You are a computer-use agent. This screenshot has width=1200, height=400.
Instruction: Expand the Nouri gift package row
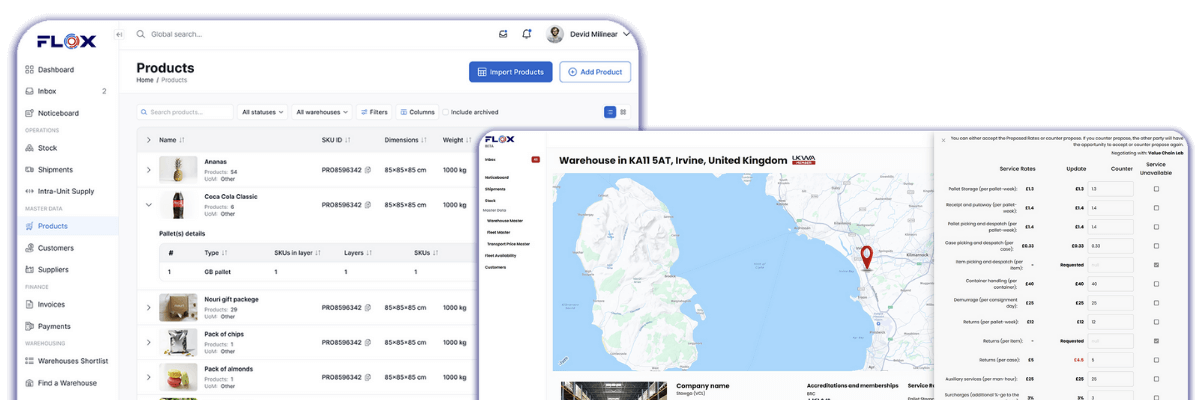pyautogui.click(x=149, y=307)
